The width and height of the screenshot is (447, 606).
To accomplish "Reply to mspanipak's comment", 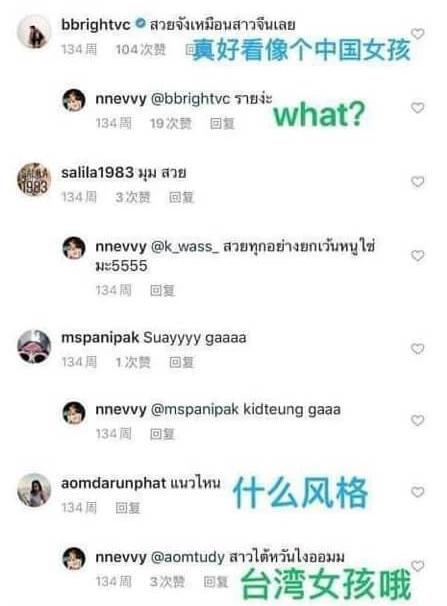I will [x=181, y=362].
